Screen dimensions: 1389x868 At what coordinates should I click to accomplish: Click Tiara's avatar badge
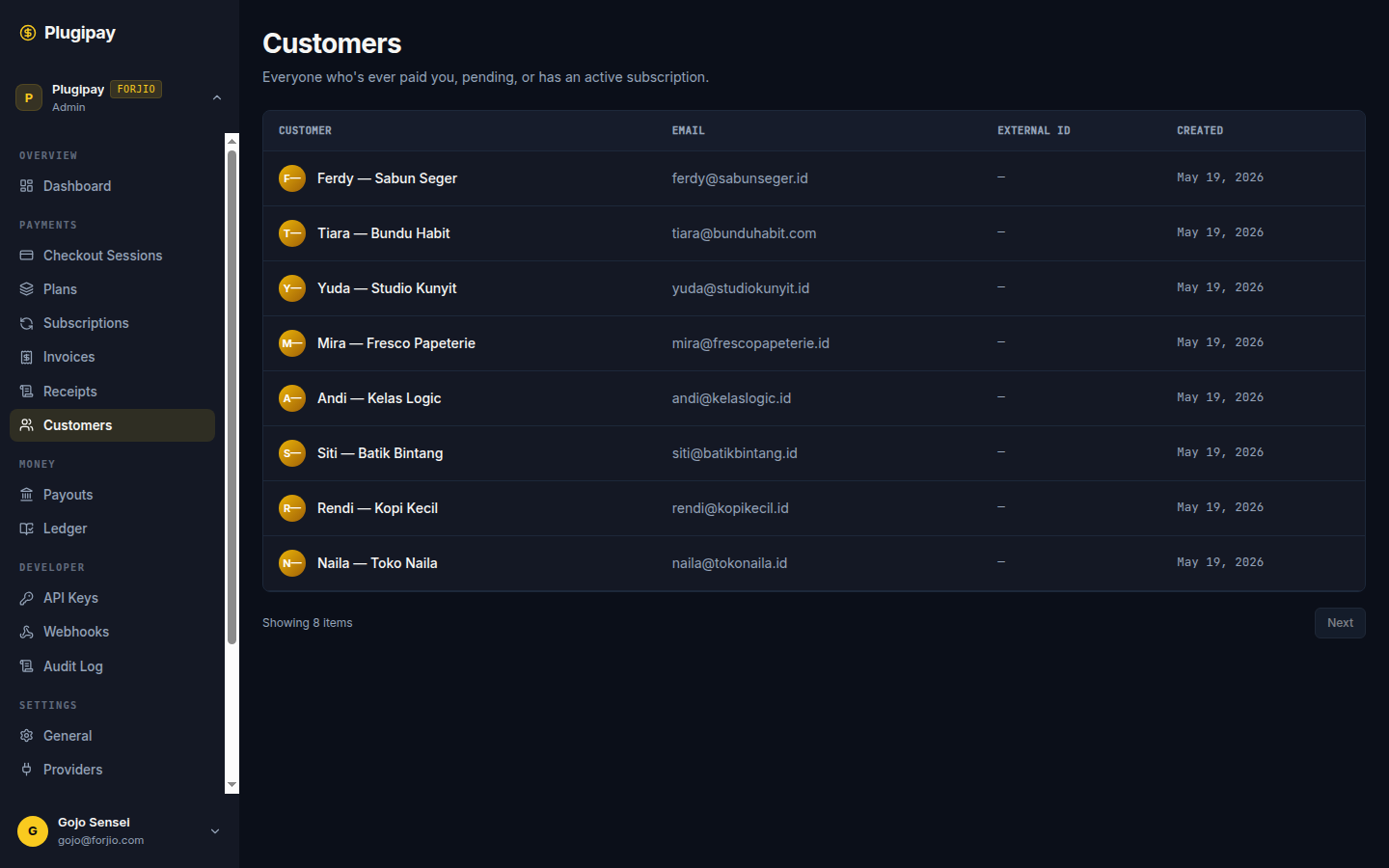pos(292,233)
